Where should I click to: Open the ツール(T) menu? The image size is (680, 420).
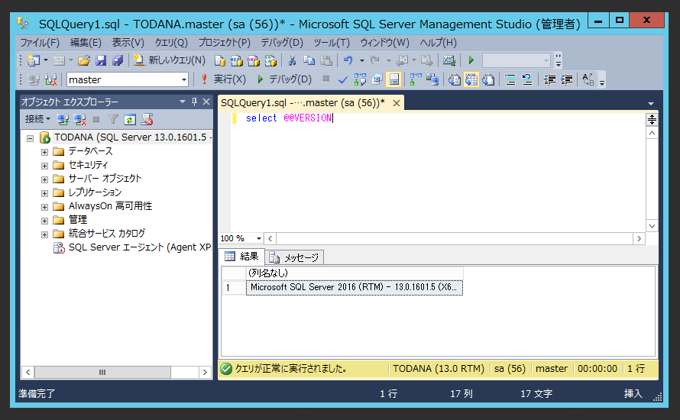point(331,43)
